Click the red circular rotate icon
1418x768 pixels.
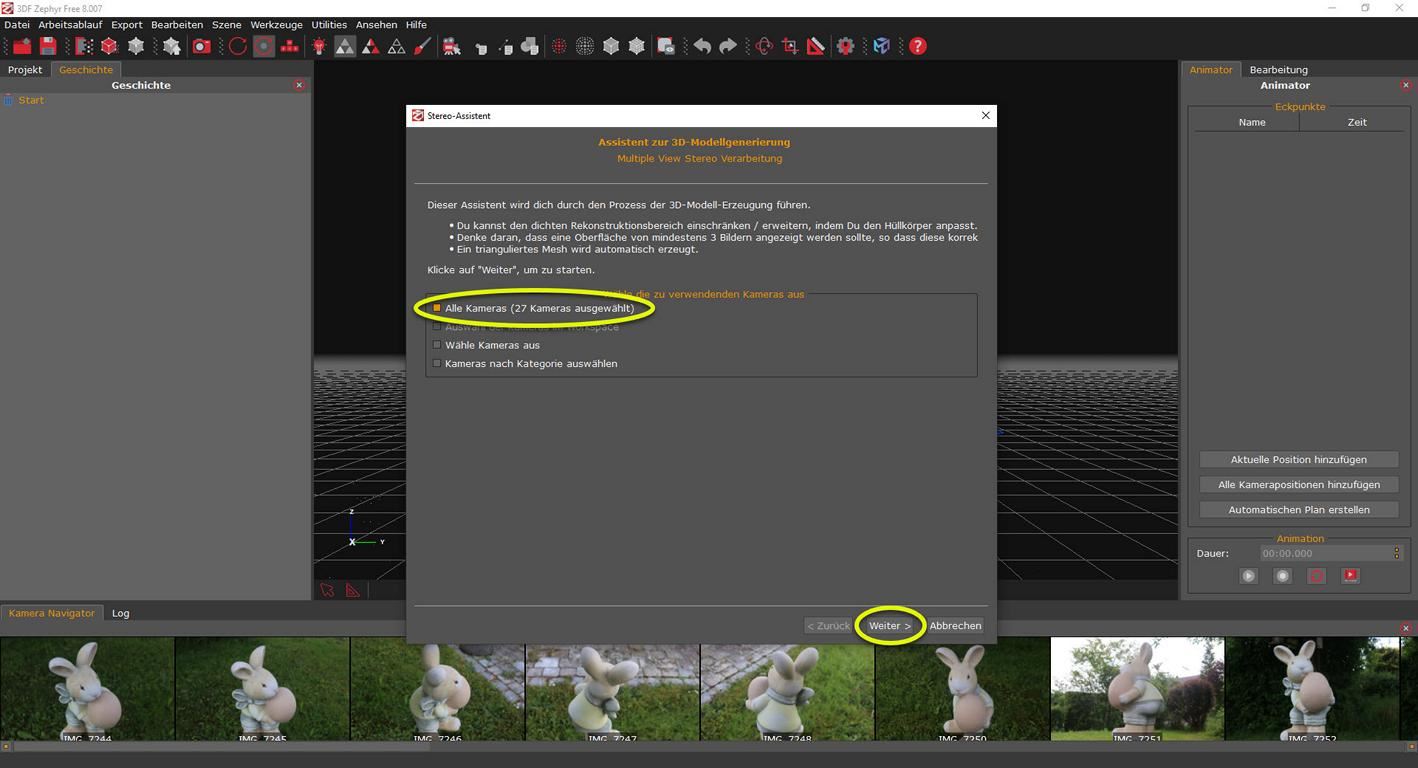pyautogui.click(x=238, y=46)
